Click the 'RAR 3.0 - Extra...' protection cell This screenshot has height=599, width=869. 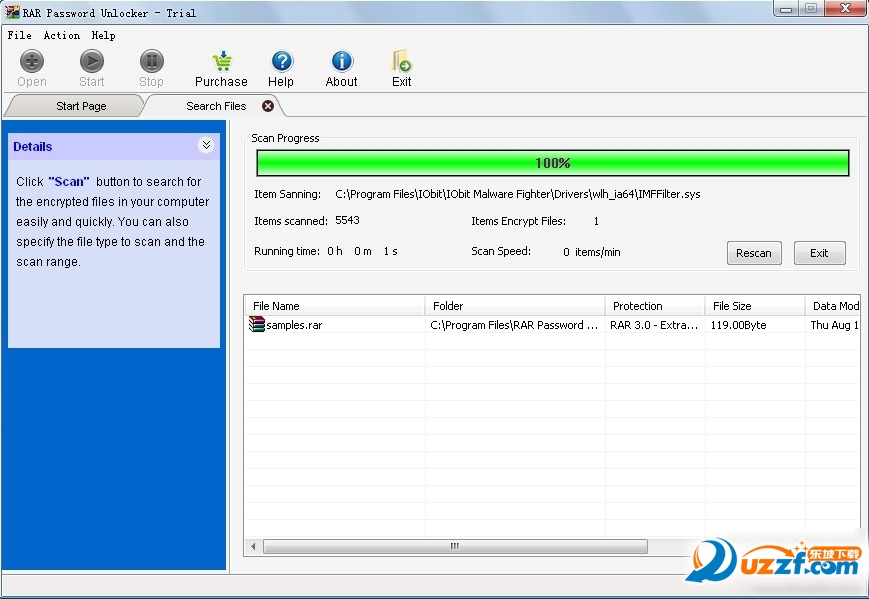(655, 325)
